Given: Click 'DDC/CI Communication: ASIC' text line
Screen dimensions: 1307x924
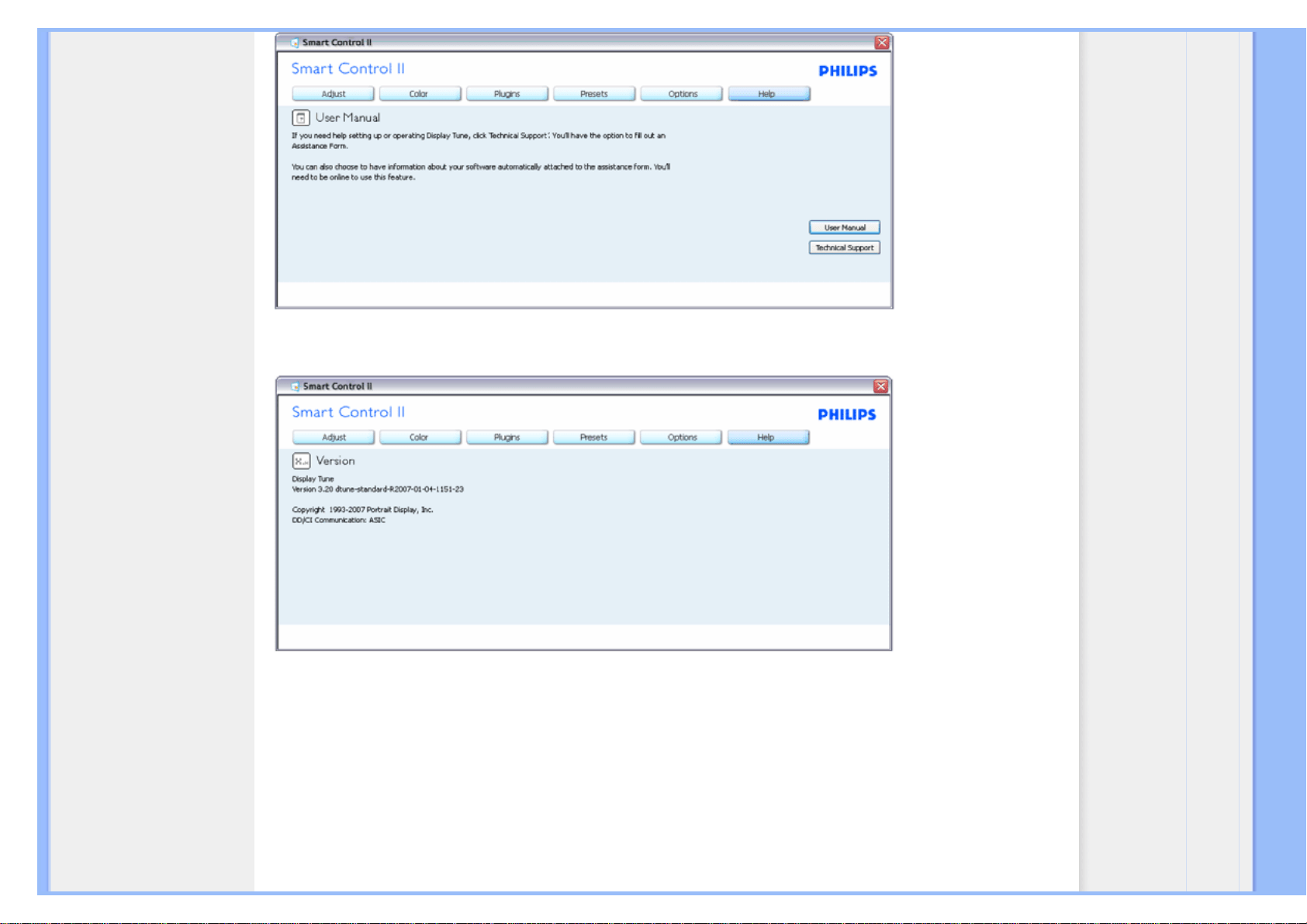Looking at the screenshot, I should (338, 521).
